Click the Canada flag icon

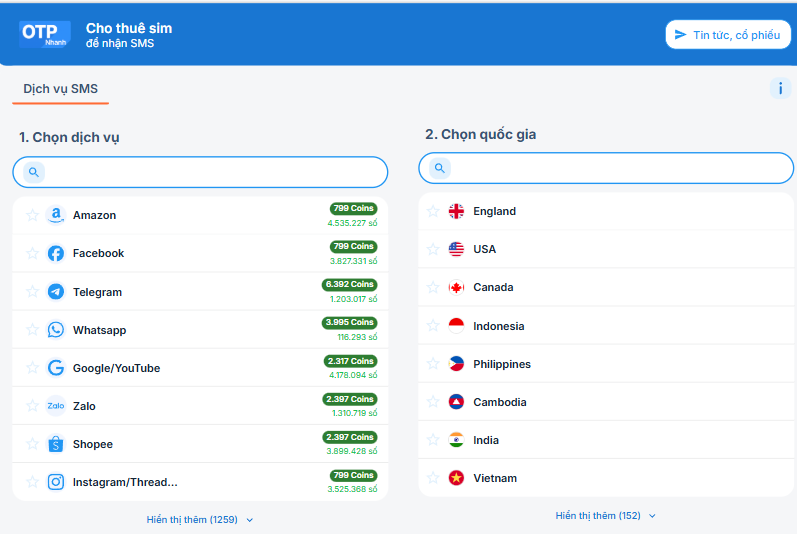(x=456, y=287)
